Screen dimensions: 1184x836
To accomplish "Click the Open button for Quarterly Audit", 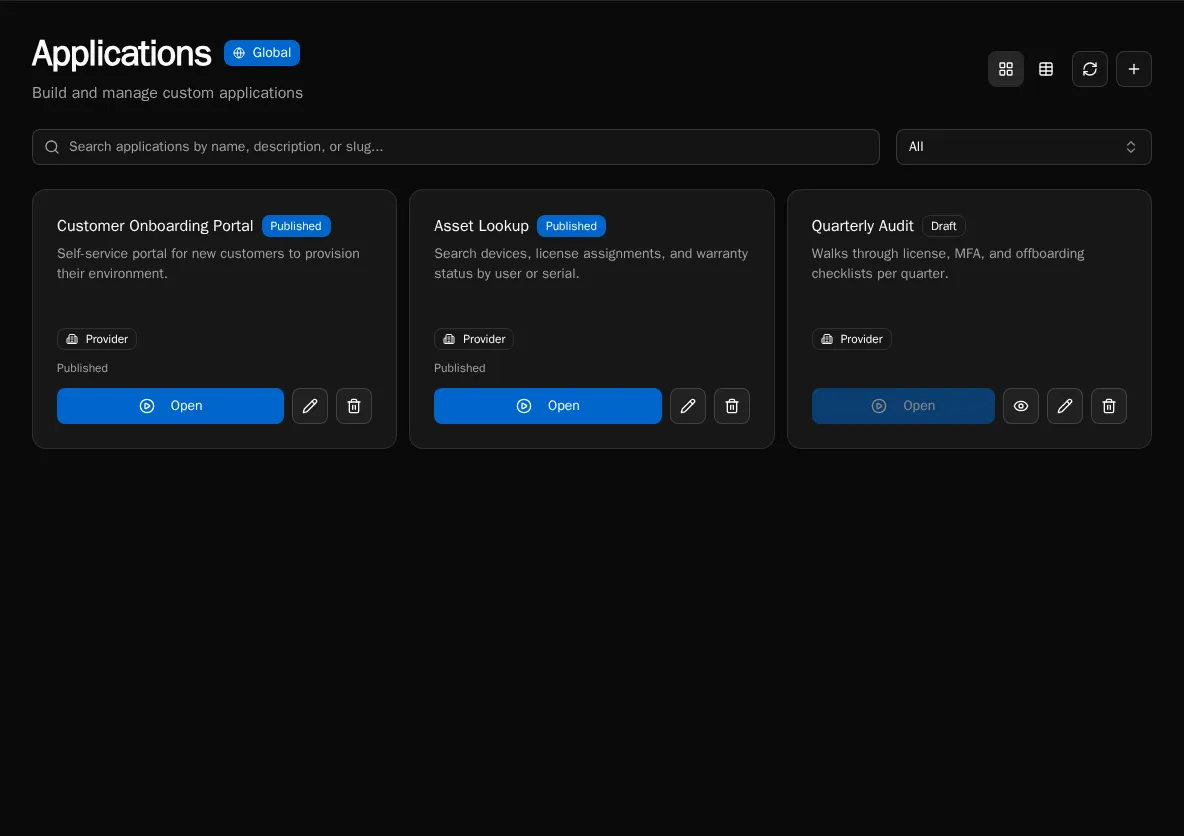I will pos(903,406).
